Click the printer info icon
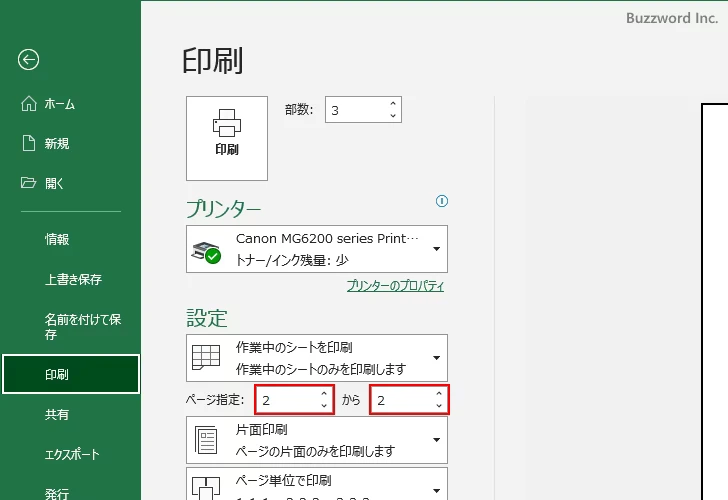This screenshot has height=500, width=728. pos(441,201)
